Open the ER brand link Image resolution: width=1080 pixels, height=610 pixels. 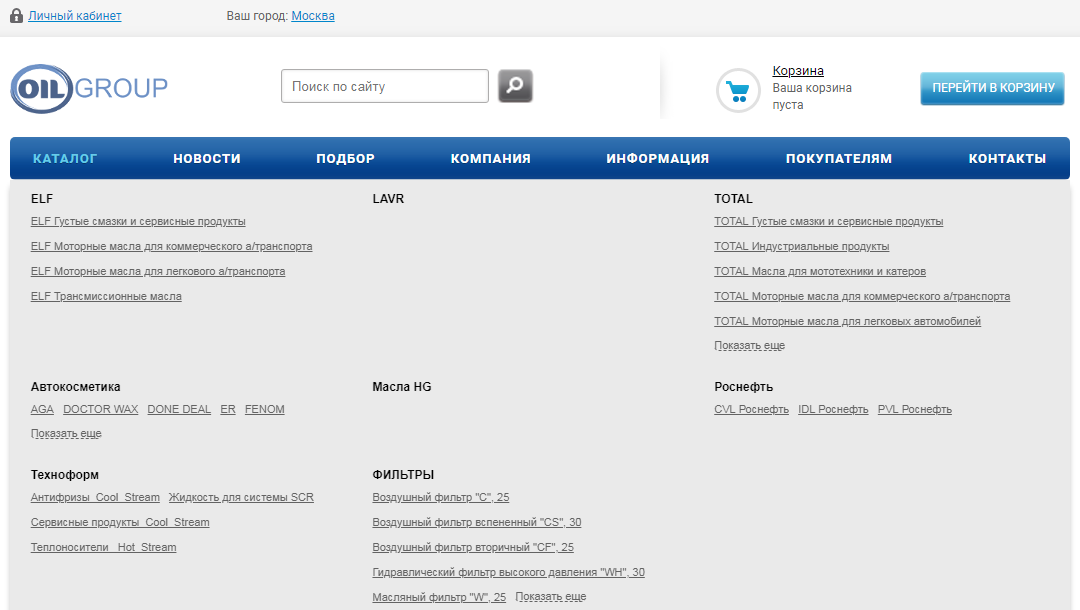click(x=228, y=409)
